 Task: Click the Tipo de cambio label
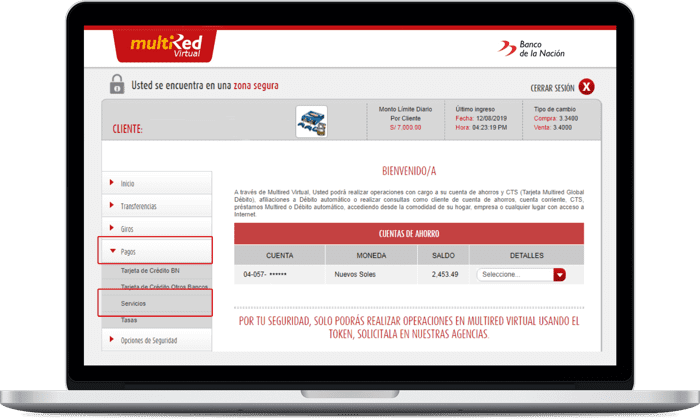click(x=554, y=109)
